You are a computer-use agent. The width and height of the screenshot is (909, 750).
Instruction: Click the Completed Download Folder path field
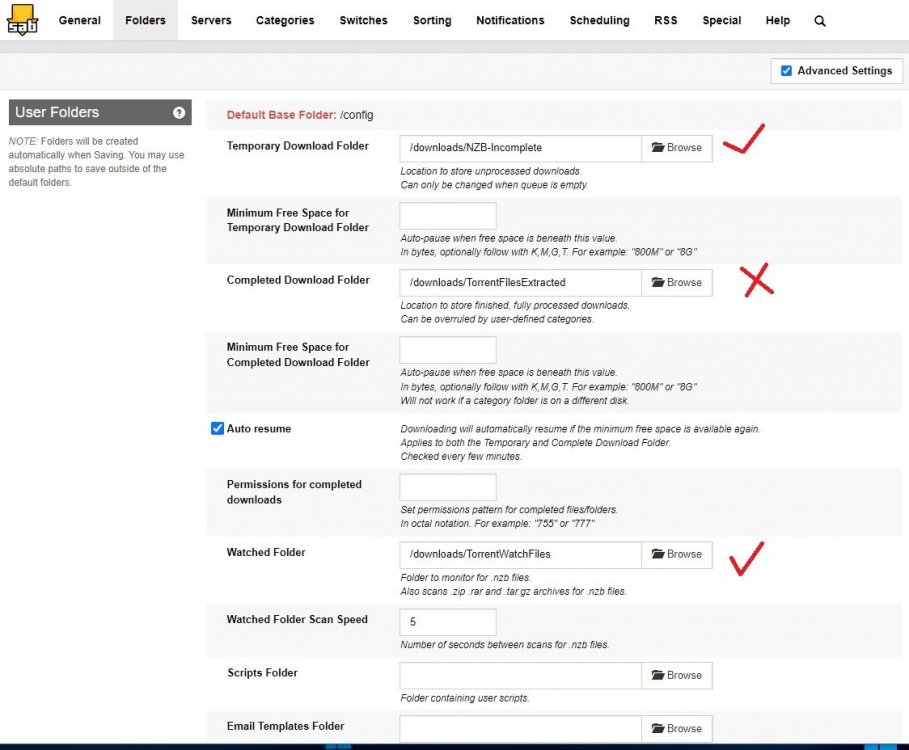click(x=520, y=282)
